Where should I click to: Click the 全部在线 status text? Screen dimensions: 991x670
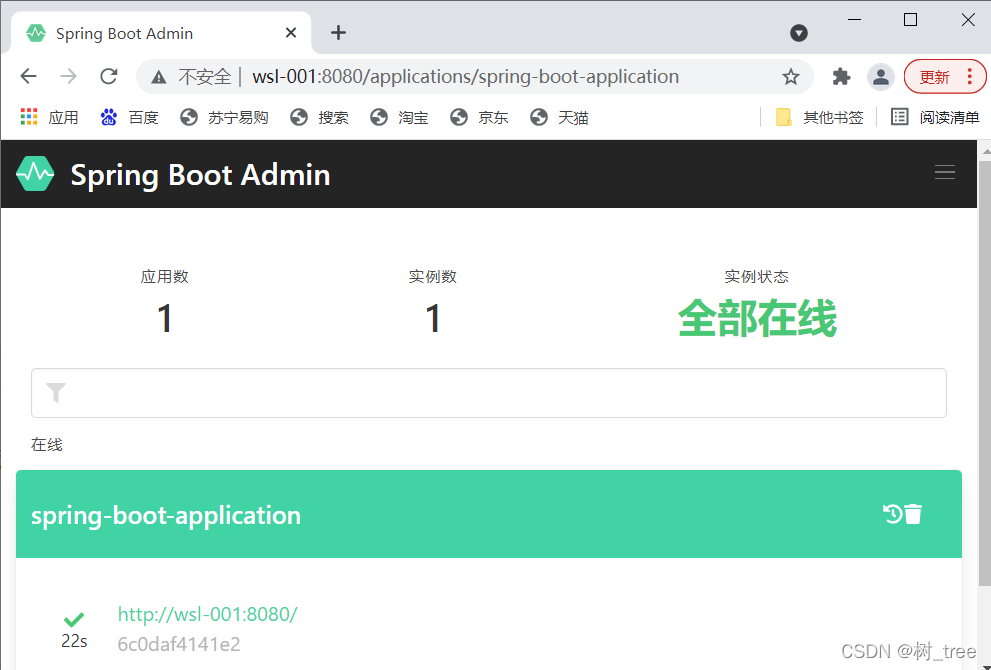tap(757, 318)
